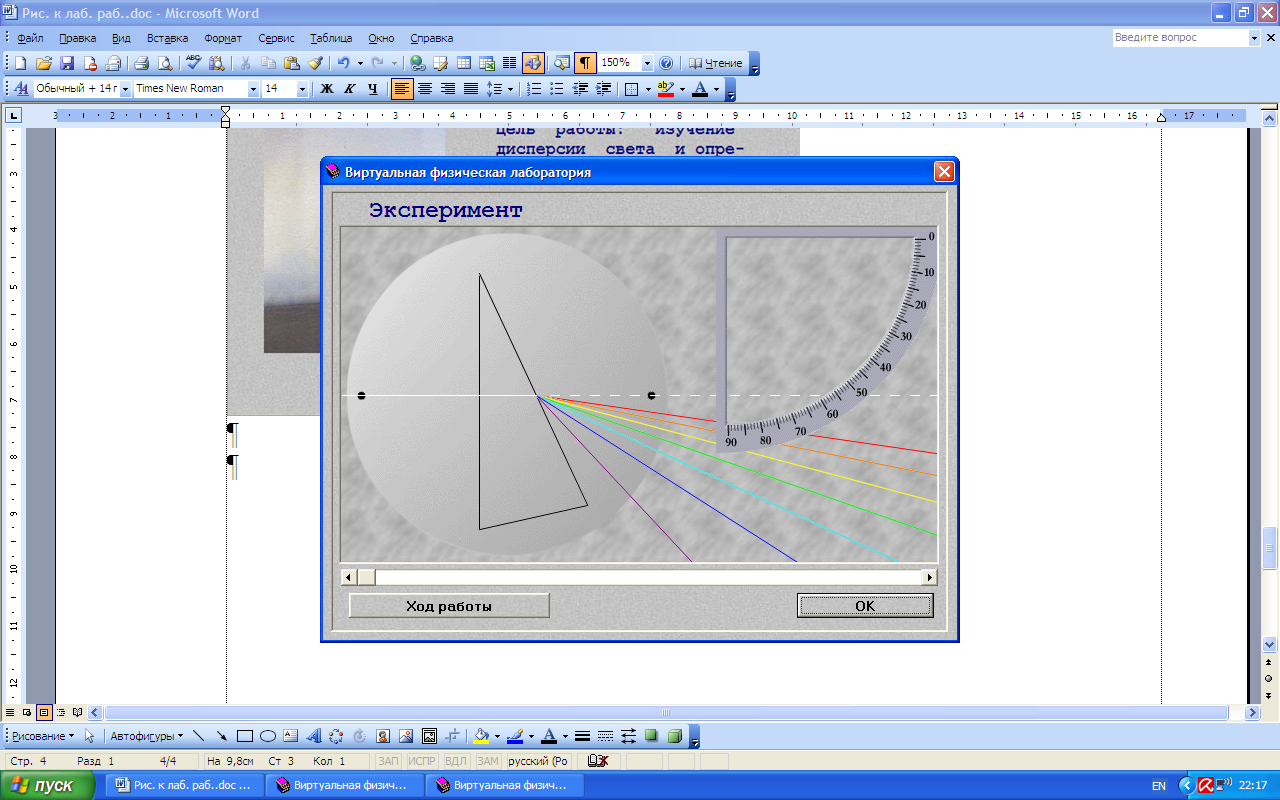This screenshot has width=1280, height=800.
Task: Open the style dropdown Обычный + 14
Action: tap(126, 89)
